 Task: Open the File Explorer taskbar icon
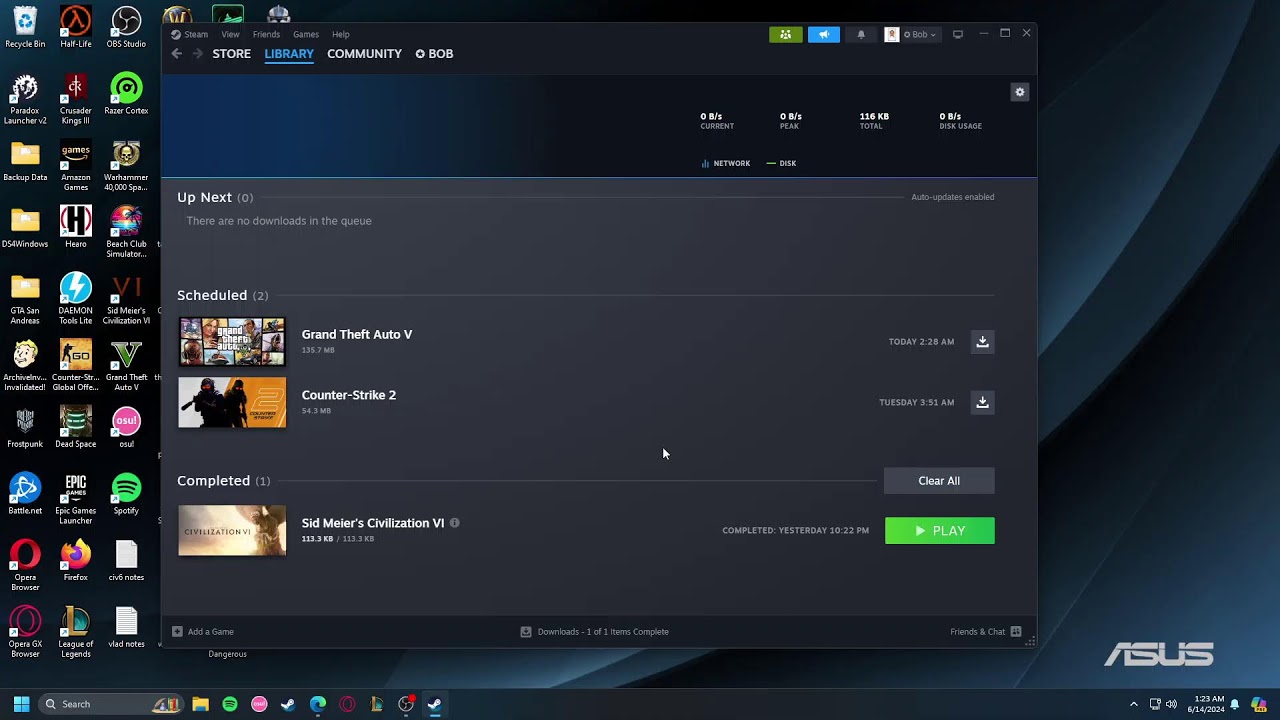[200, 704]
